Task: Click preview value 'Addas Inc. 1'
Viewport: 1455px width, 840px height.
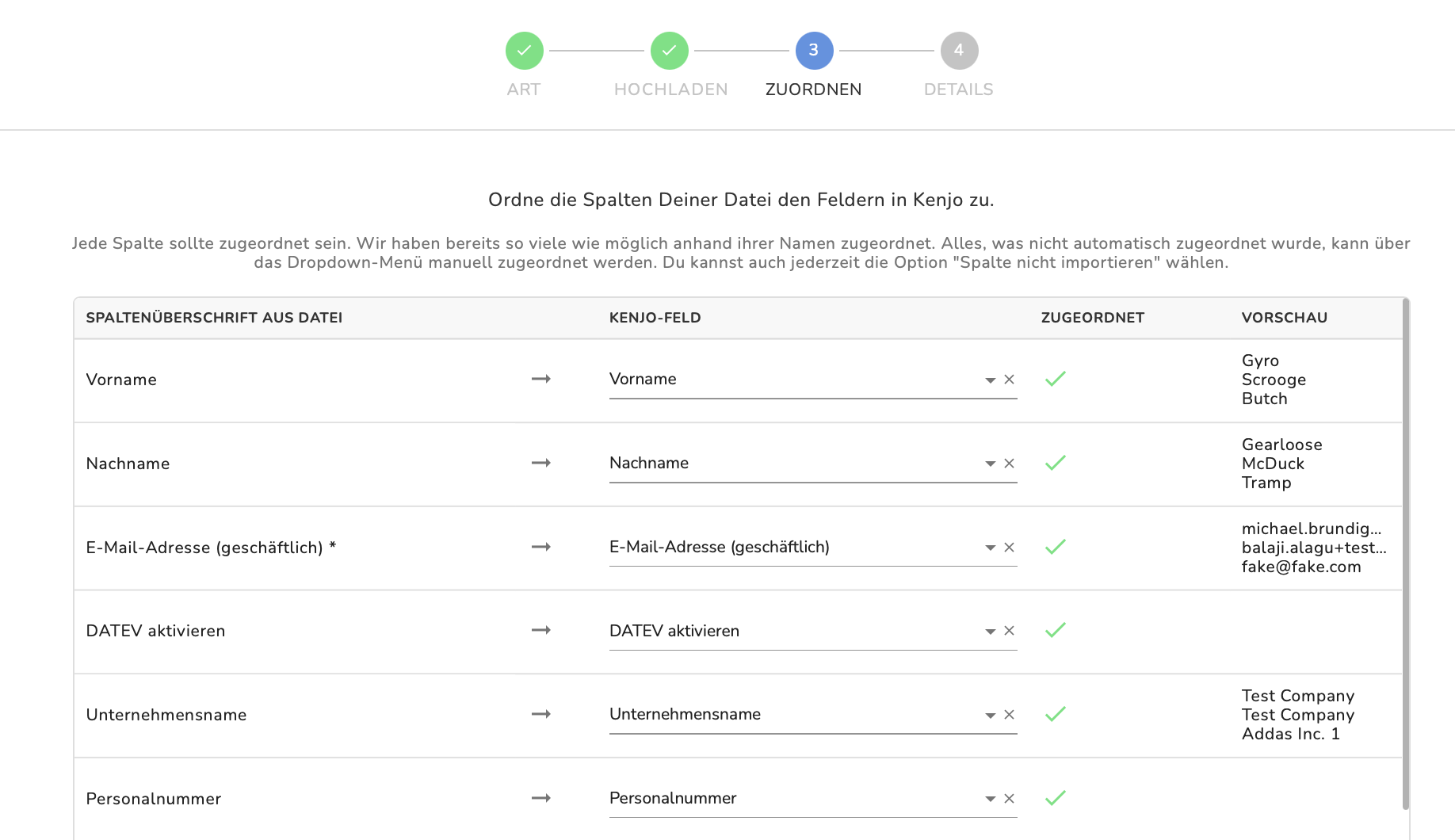Action: (x=1291, y=734)
